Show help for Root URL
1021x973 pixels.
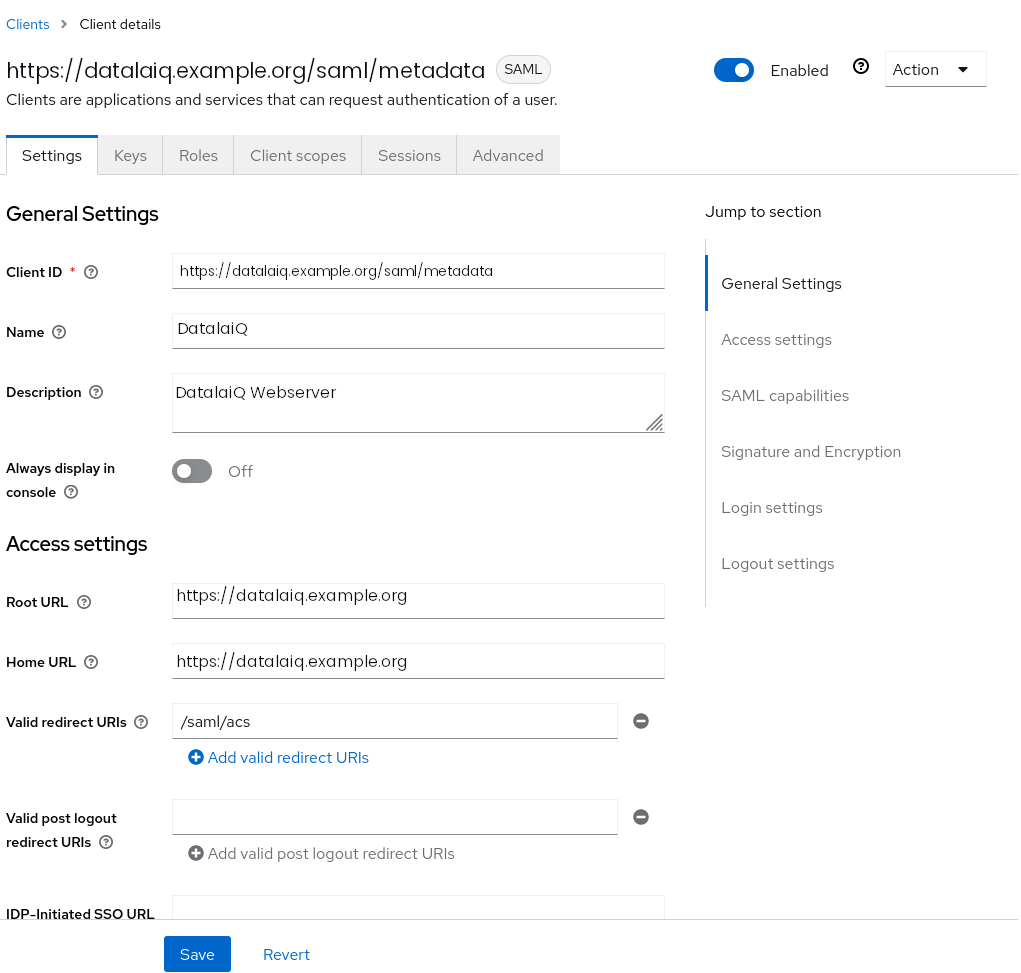pyautogui.click(x=84, y=602)
